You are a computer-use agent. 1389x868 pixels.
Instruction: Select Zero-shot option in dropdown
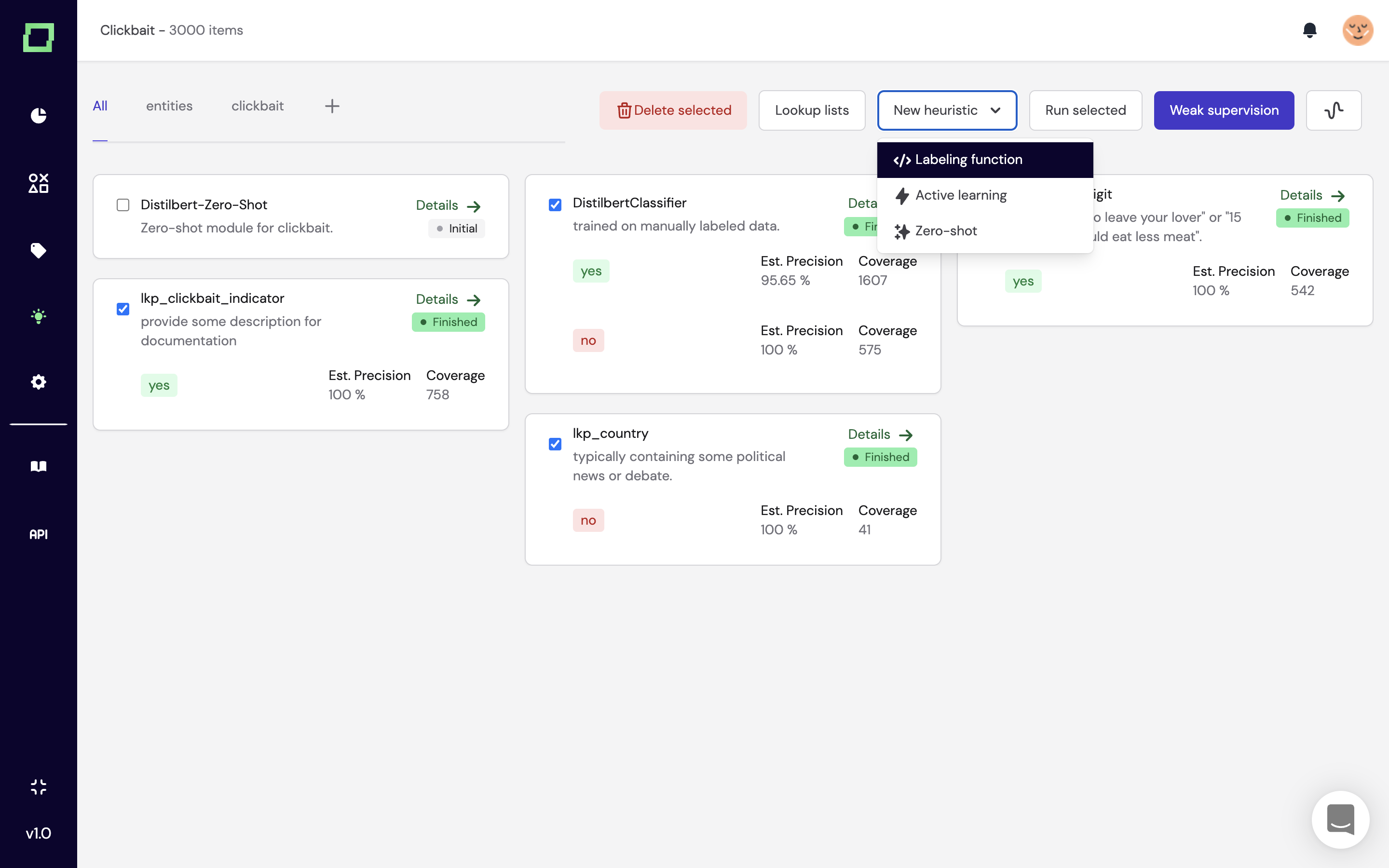click(945, 231)
